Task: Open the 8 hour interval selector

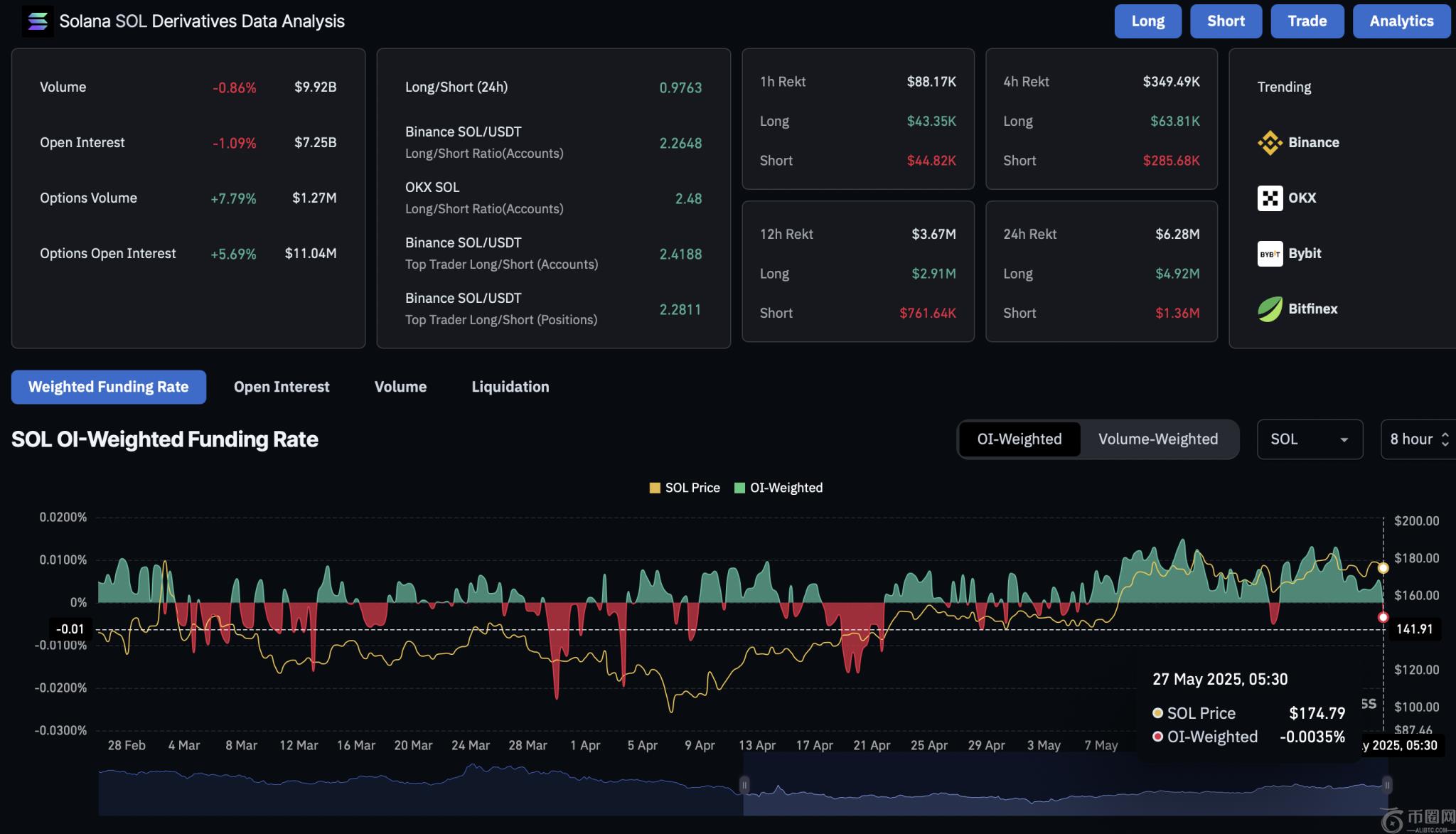Action: [x=1418, y=439]
